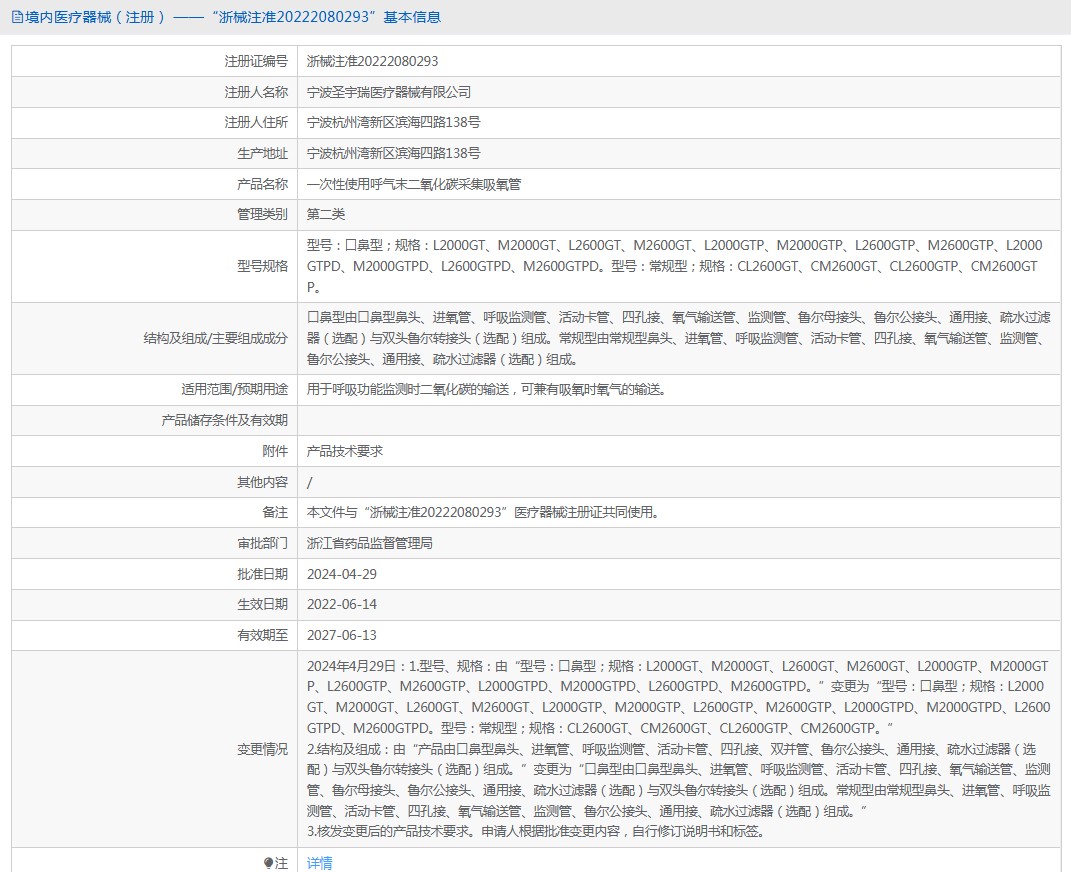Click the 适用范围/预期用途 description text

pyautogui.click(x=486, y=389)
